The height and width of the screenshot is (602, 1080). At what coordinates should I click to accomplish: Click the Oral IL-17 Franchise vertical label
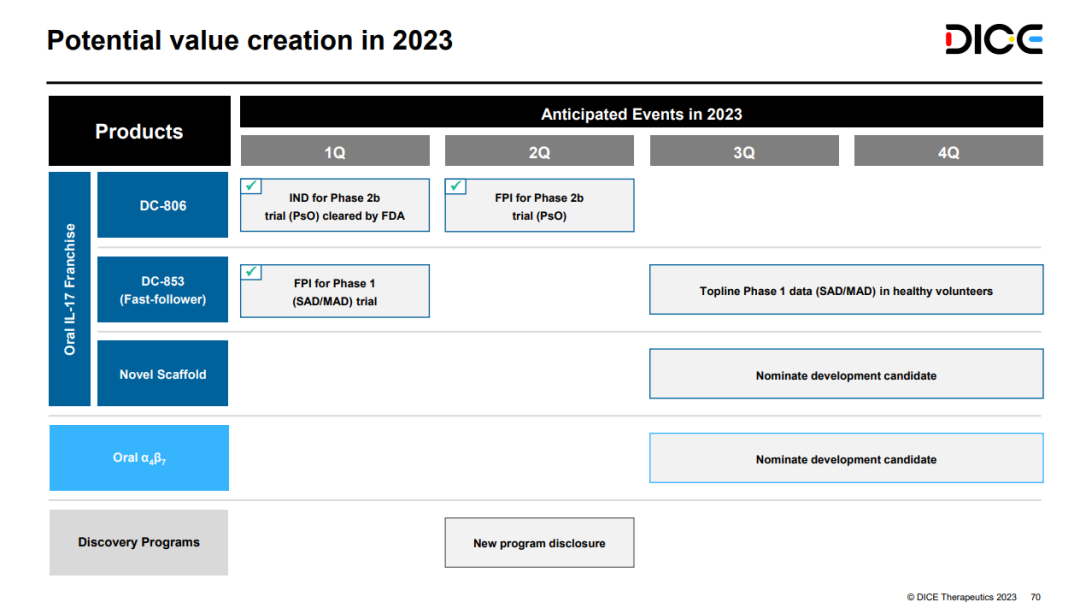pyautogui.click(x=70, y=289)
